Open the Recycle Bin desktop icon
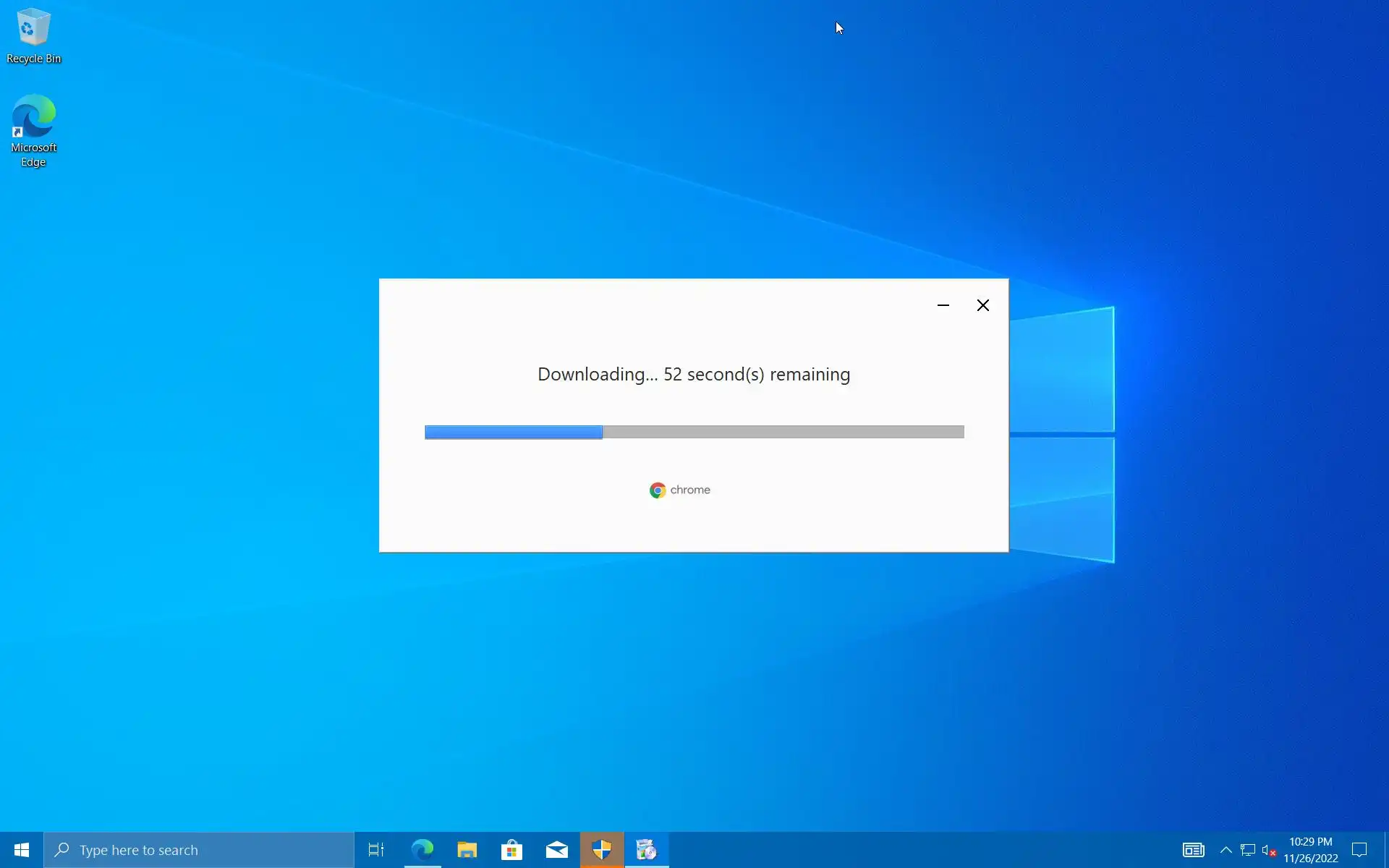1389x868 pixels. [33, 36]
